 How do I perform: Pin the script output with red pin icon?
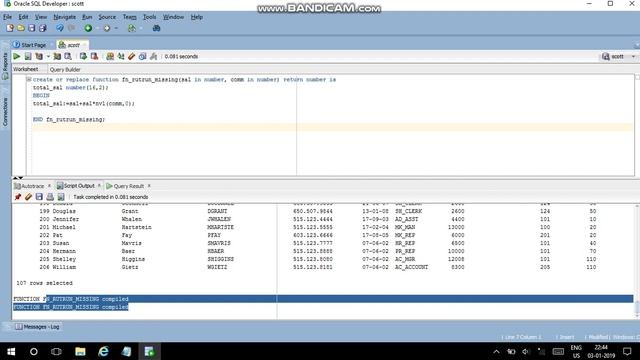click(x=18, y=197)
